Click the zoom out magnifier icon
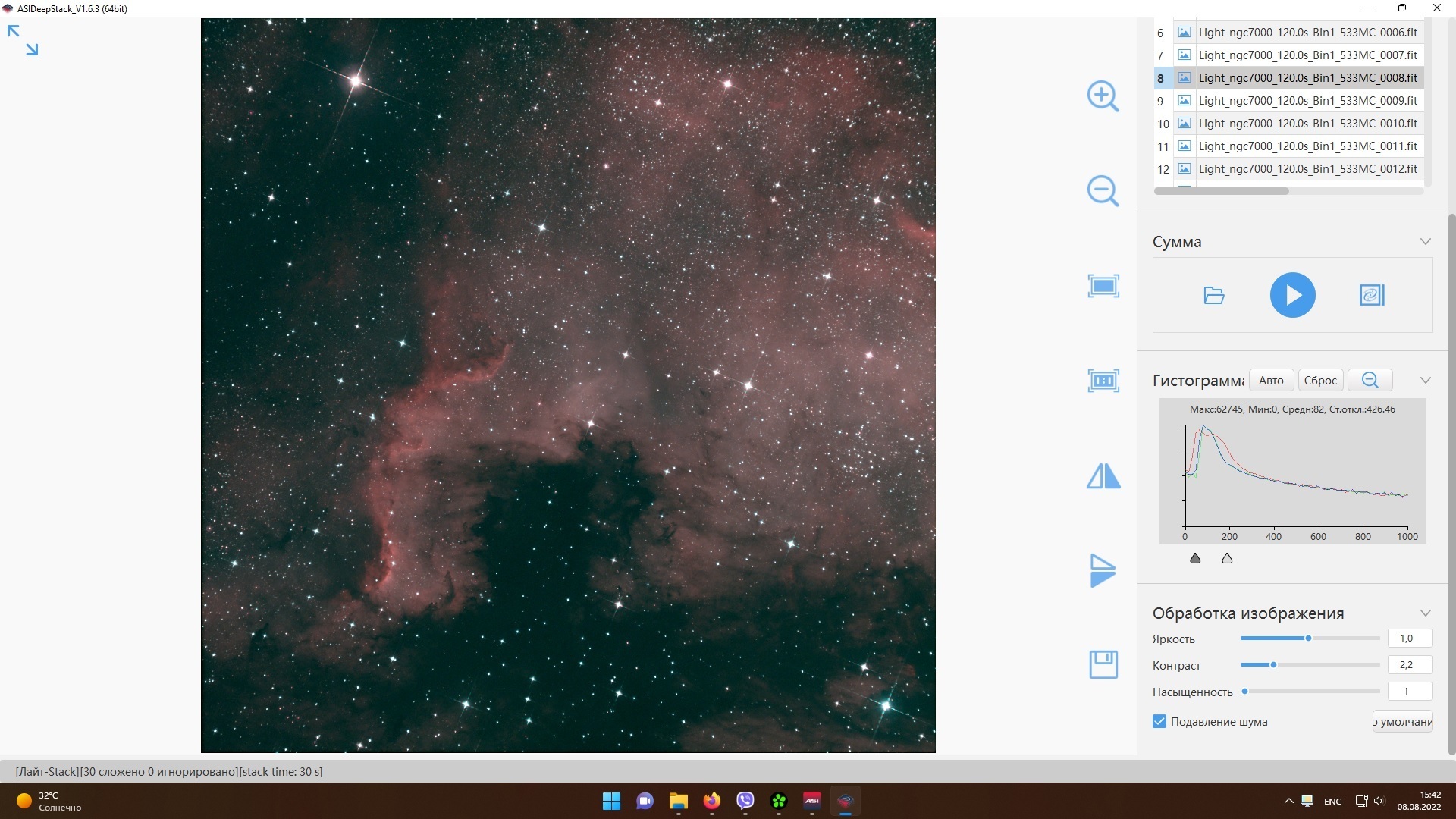The height and width of the screenshot is (819, 1456). coord(1103,190)
